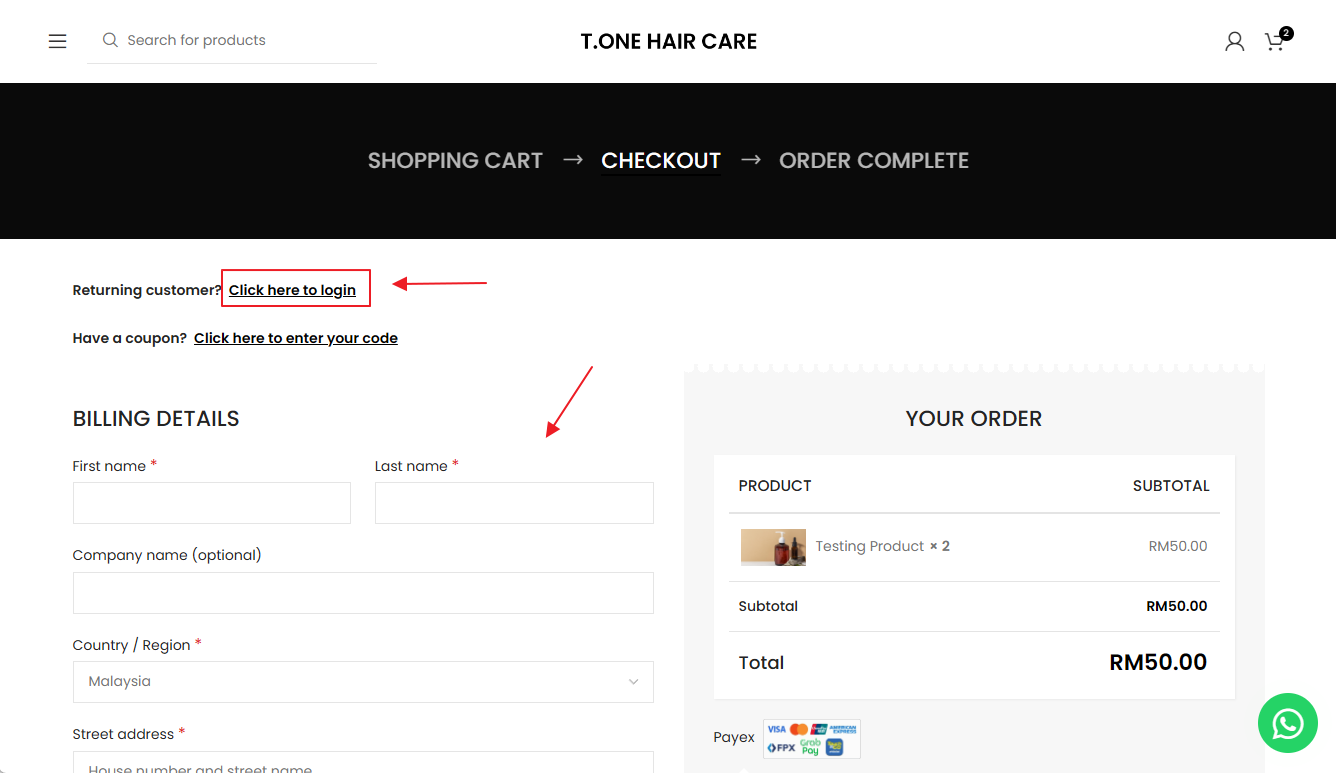Click the Street address field
Viewport: 1336px width, 773px height.
click(363, 763)
